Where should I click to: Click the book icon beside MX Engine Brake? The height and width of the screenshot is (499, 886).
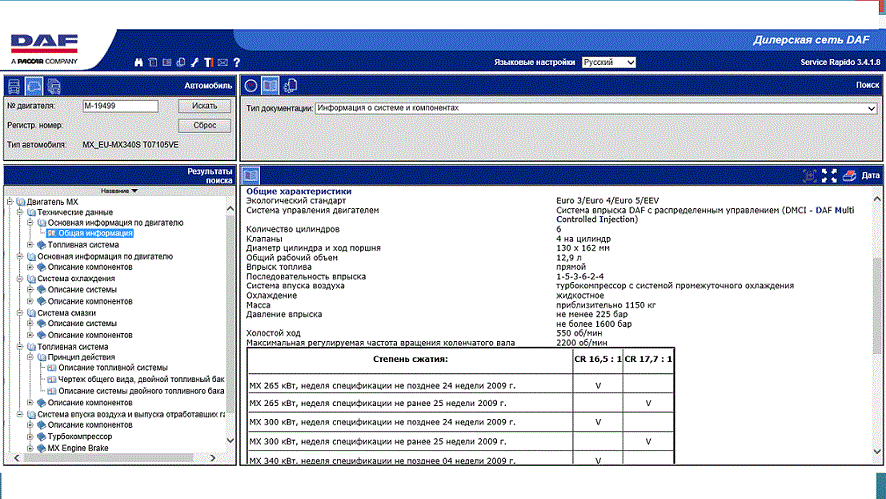click(41, 448)
